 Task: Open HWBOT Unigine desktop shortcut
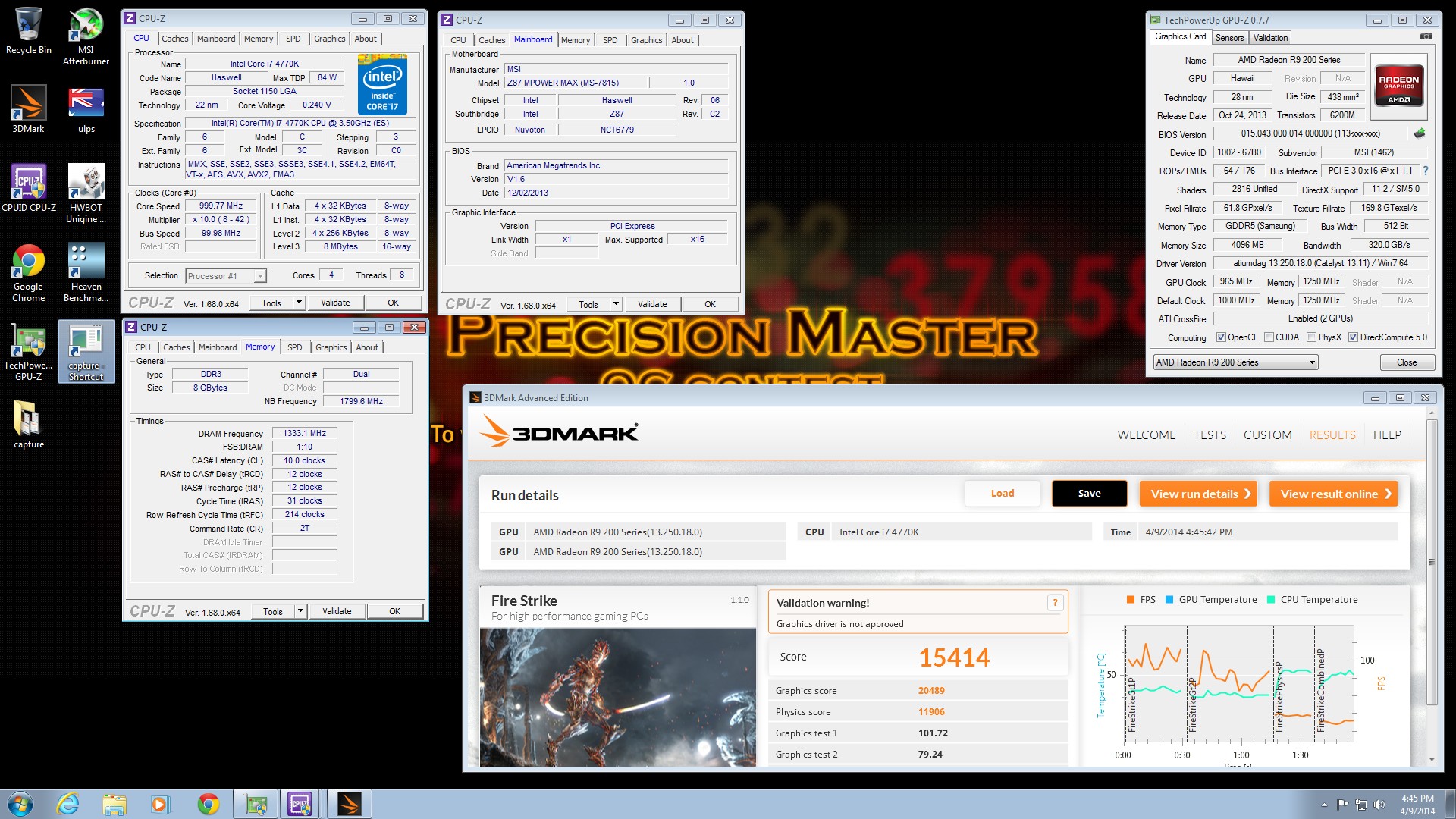(86, 194)
